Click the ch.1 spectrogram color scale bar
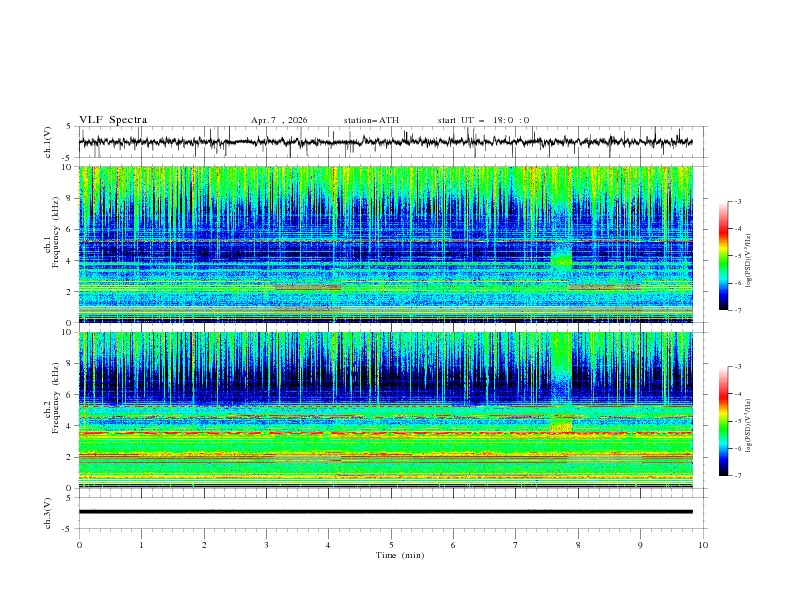The width and height of the screenshot is (792, 612). [x=723, y=256]
